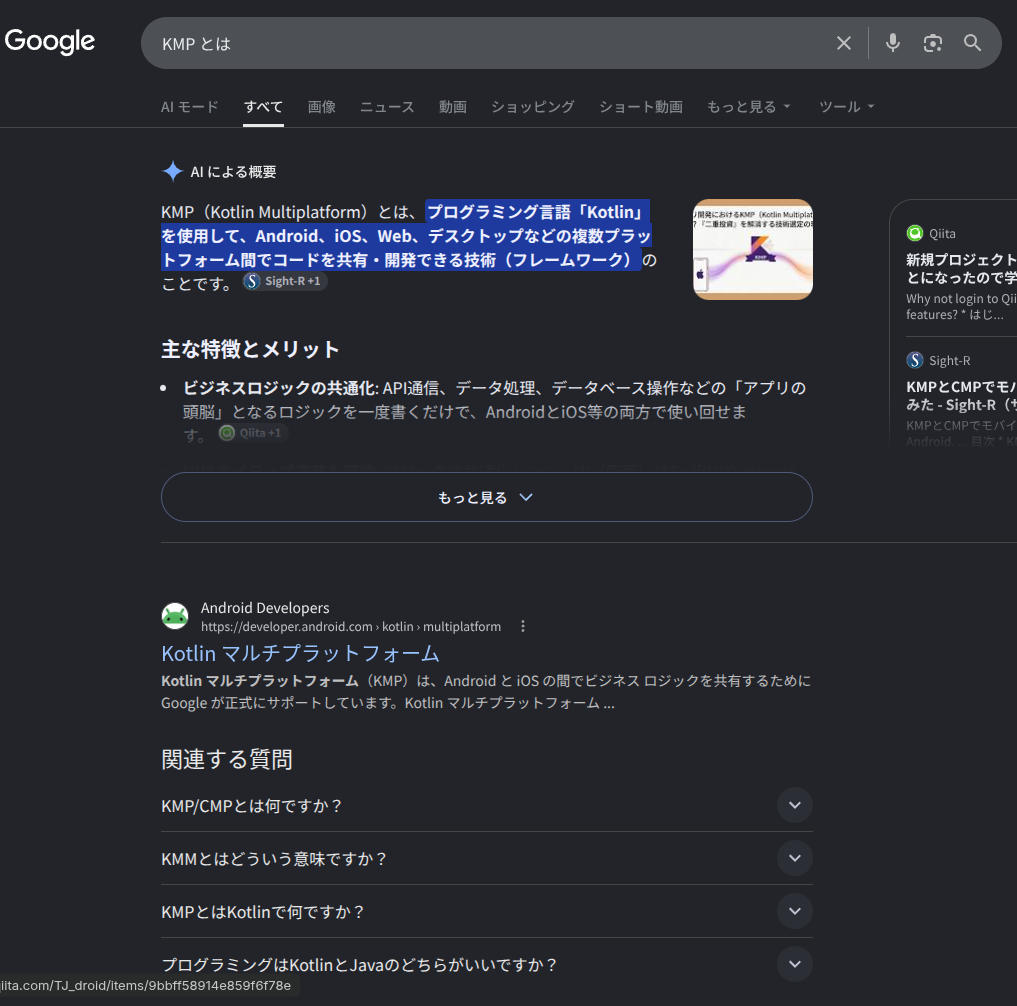Image resolution: width=1017 pixels, height=1006 pixels.
Task: Submit search with magnifying glass icon
Action: point(972,43)
